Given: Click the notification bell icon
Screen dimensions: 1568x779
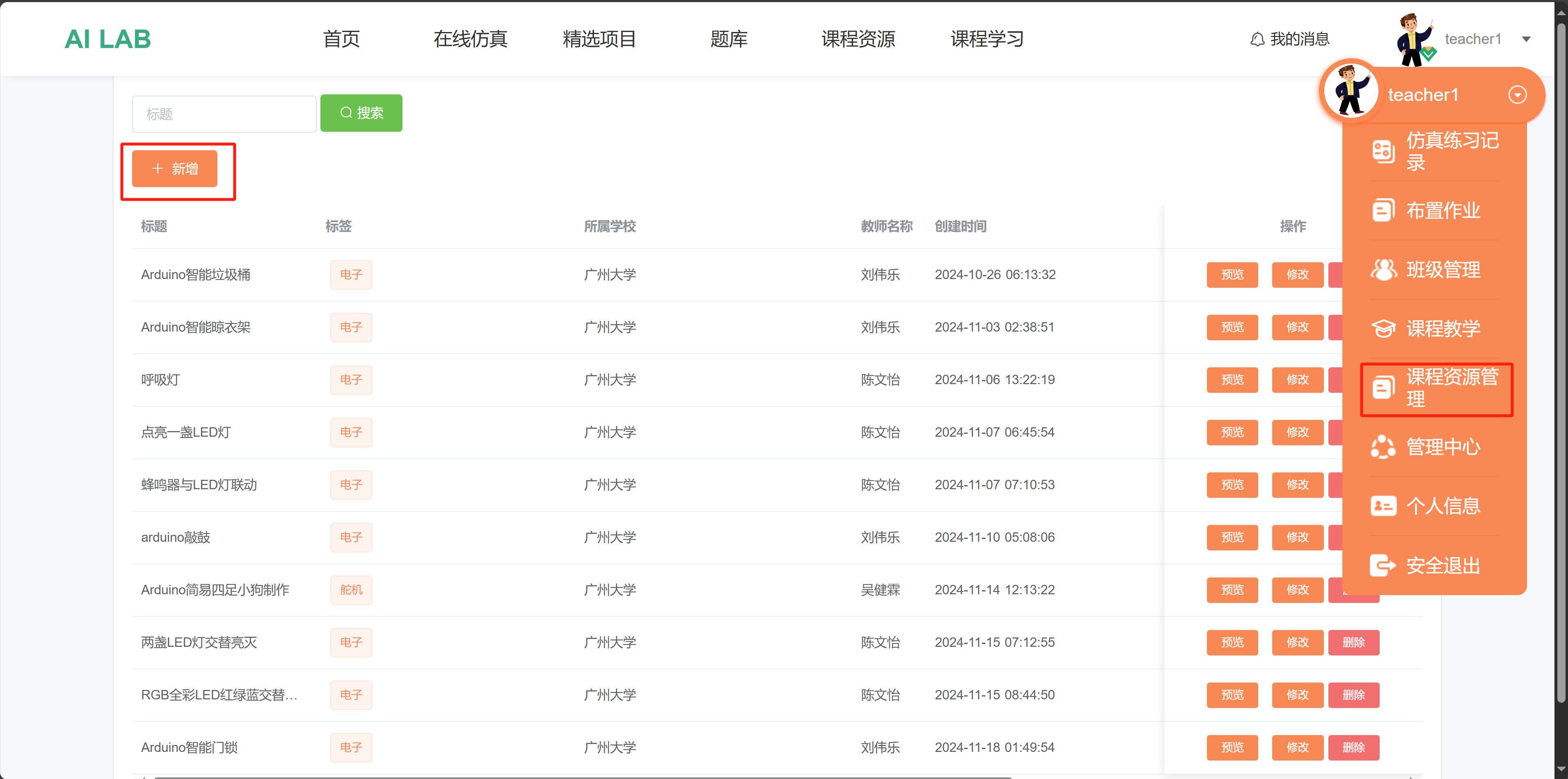Looking at the screenshot, I should pyautogui.click(x=1257, y=39).
